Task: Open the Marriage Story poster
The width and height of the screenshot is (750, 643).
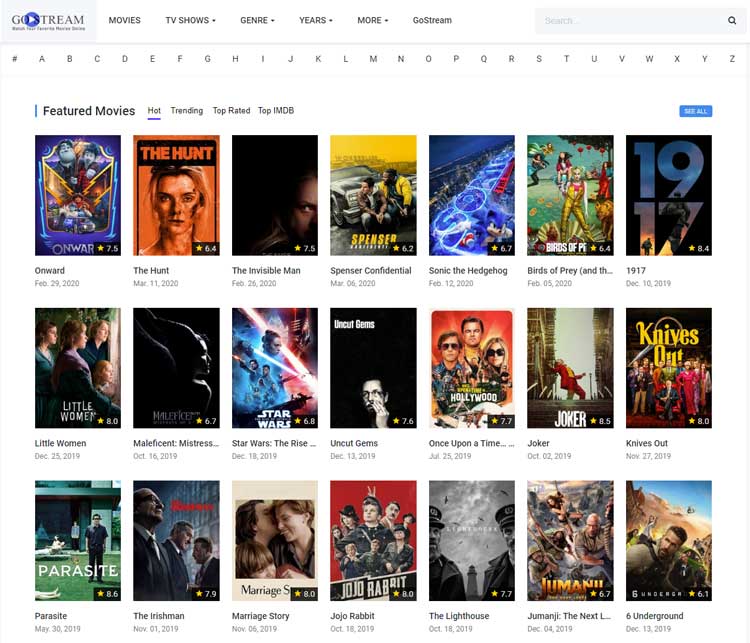Action: pyautogui.click(x=275, y=541)
